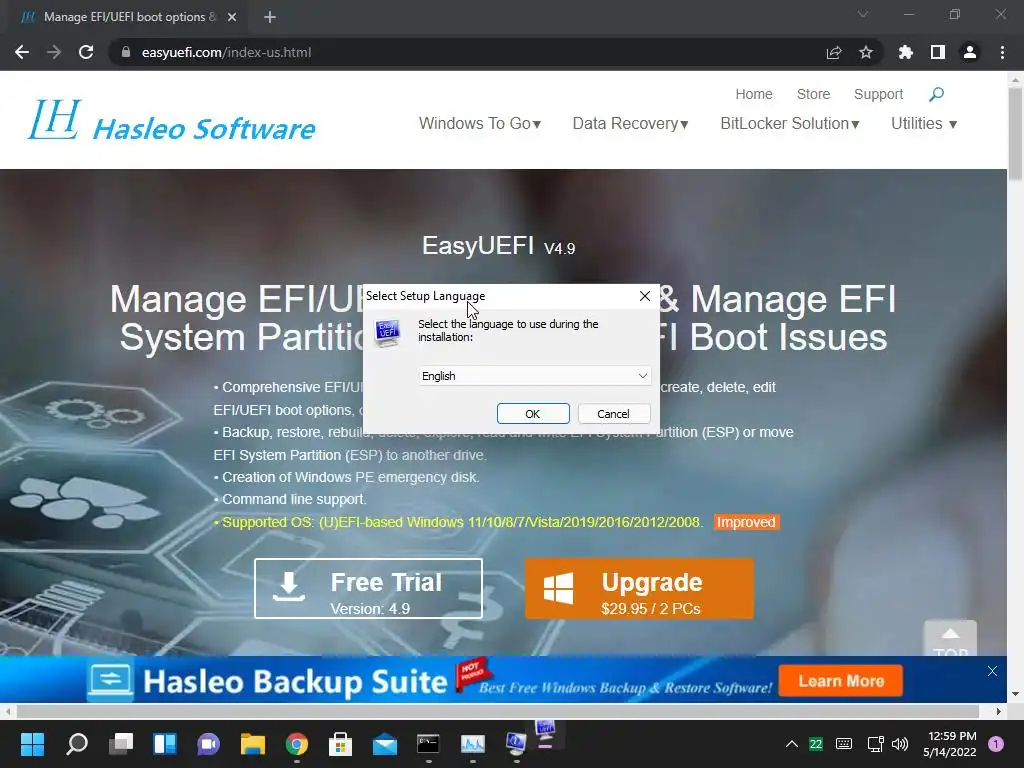Close the Manage EFI/UEFI boot options tab
1024x768 pixels.
(232, 17)
